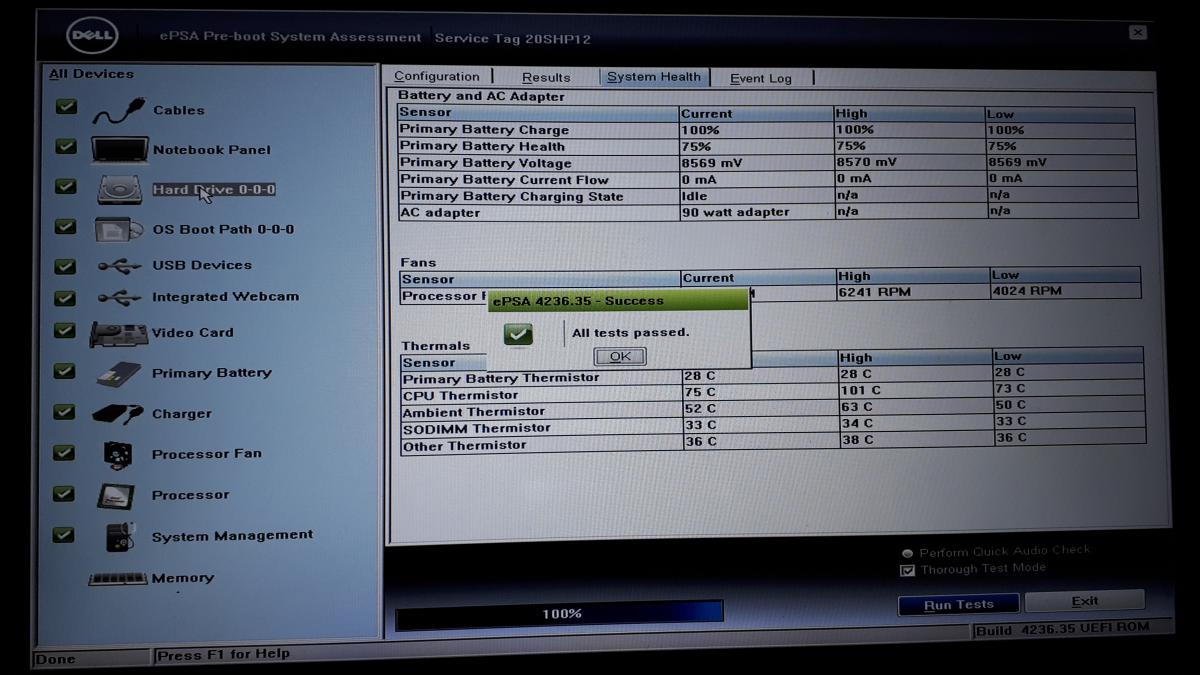
Task: Click the CPU Thermistor row label
Action: click(x=461, y=396)
